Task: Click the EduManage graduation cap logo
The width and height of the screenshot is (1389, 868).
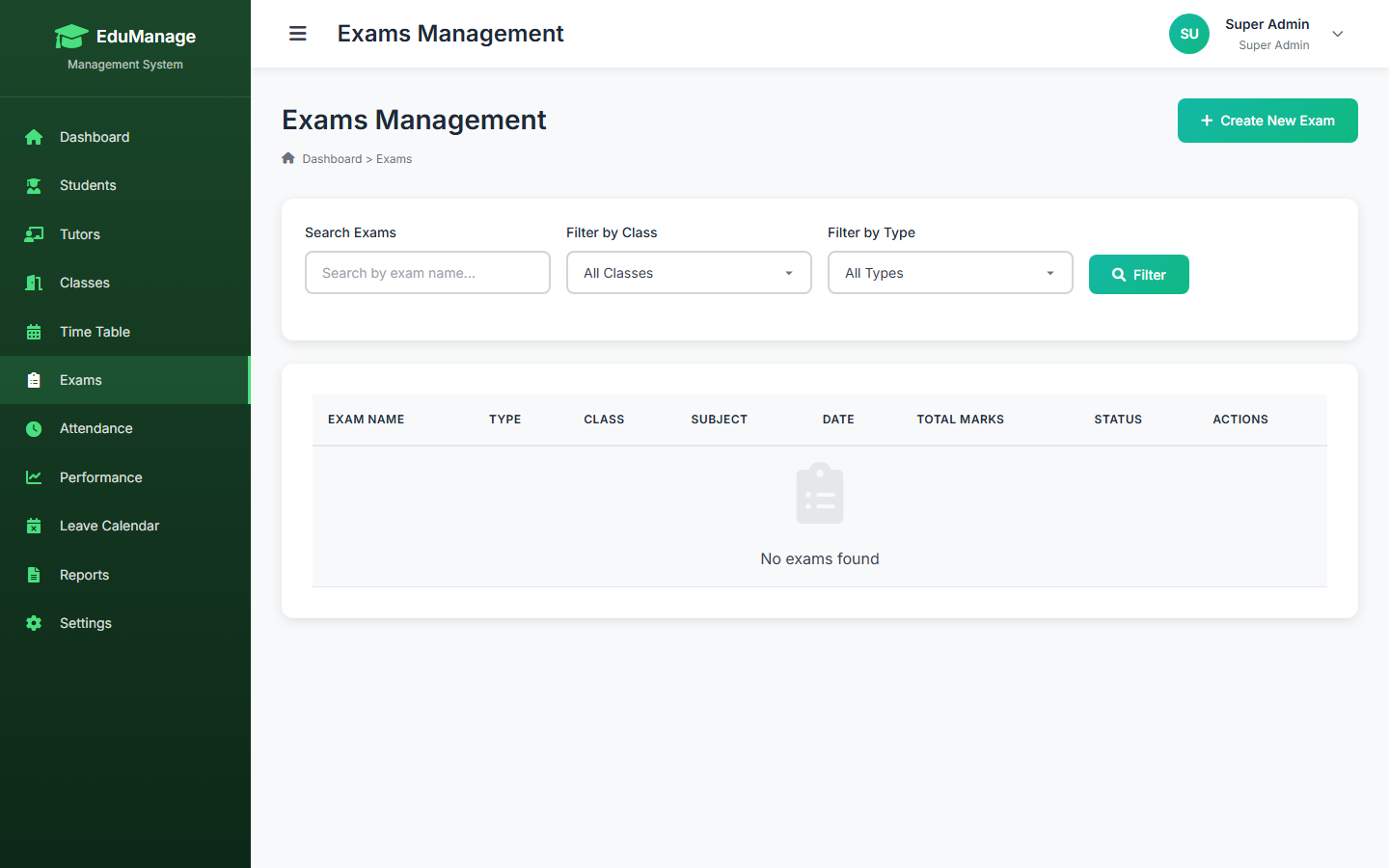Action: (x=71, y=37)
